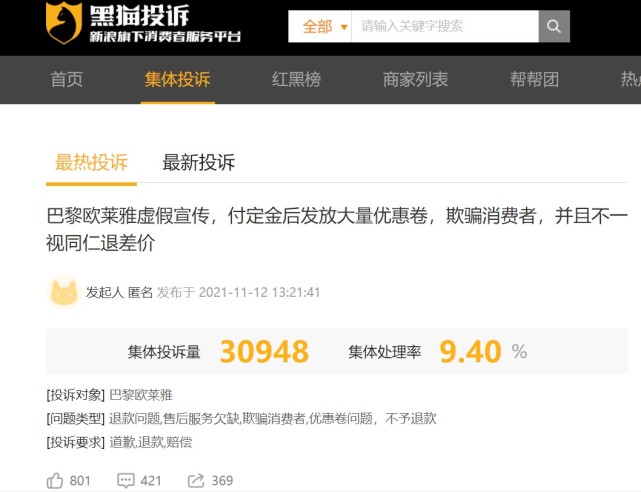Click the 投诉要求 value 道歉,退款,赔偿

click(x=151, y=442)
